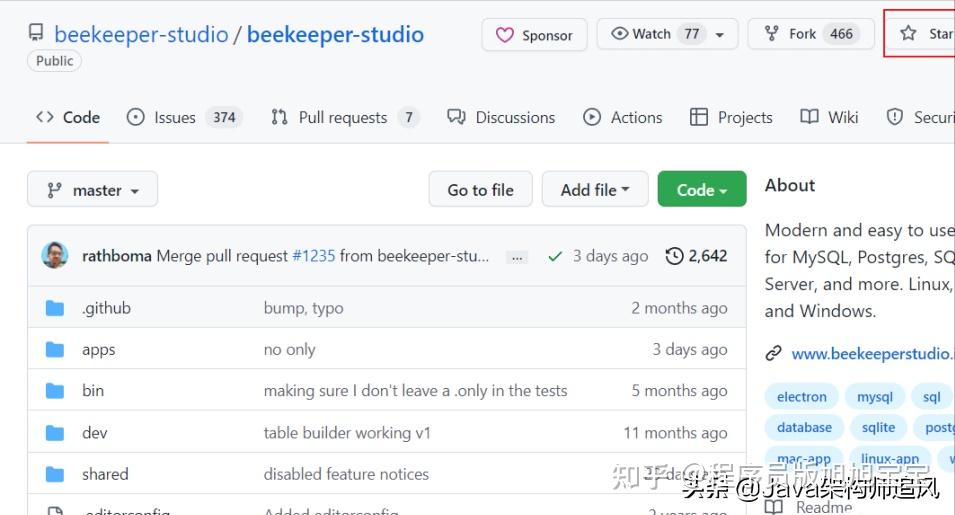This screenshot has height=515, width=955.
Task: Click the pull requests count badge 7
Action: point(409,117)
